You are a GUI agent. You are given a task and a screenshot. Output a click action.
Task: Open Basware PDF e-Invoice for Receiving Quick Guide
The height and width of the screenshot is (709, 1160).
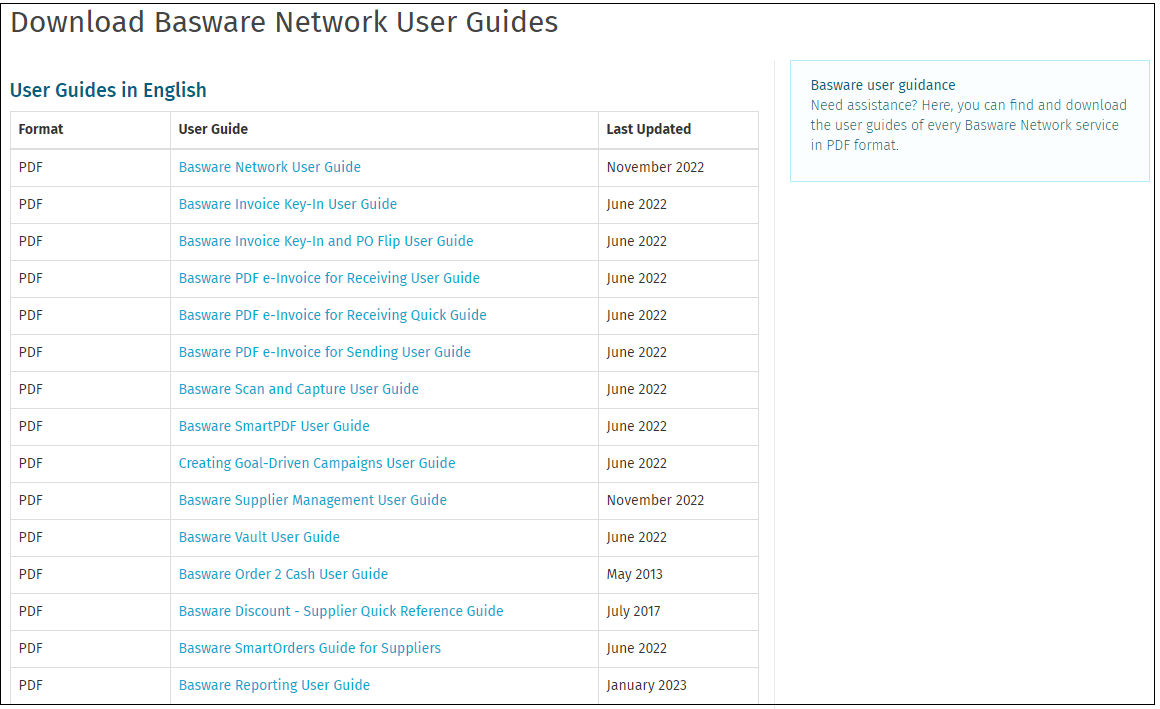pos(332,315)
